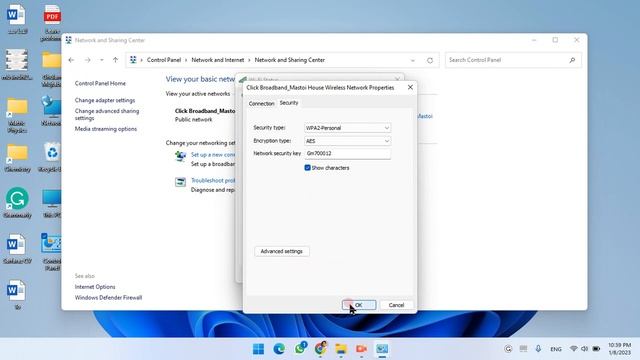
Task: Select the Control Panel desktop shortcut
Action: [x=51, y=252]
